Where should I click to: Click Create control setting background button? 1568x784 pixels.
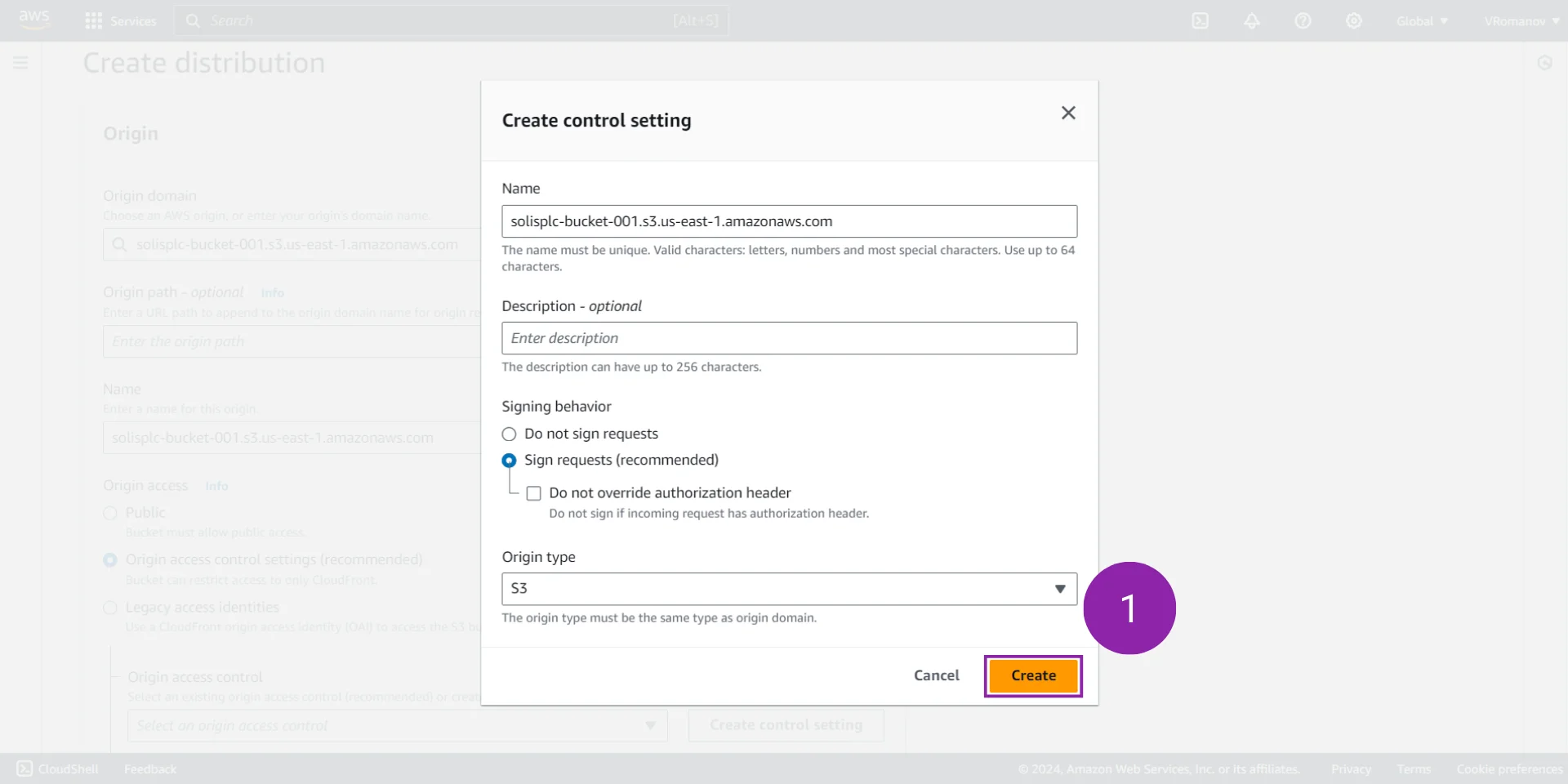pos(786,725)
